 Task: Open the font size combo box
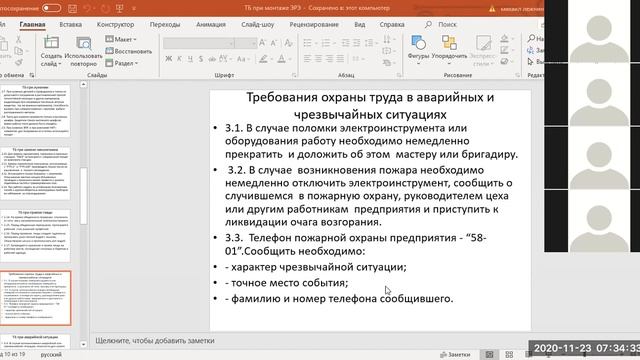246,43
